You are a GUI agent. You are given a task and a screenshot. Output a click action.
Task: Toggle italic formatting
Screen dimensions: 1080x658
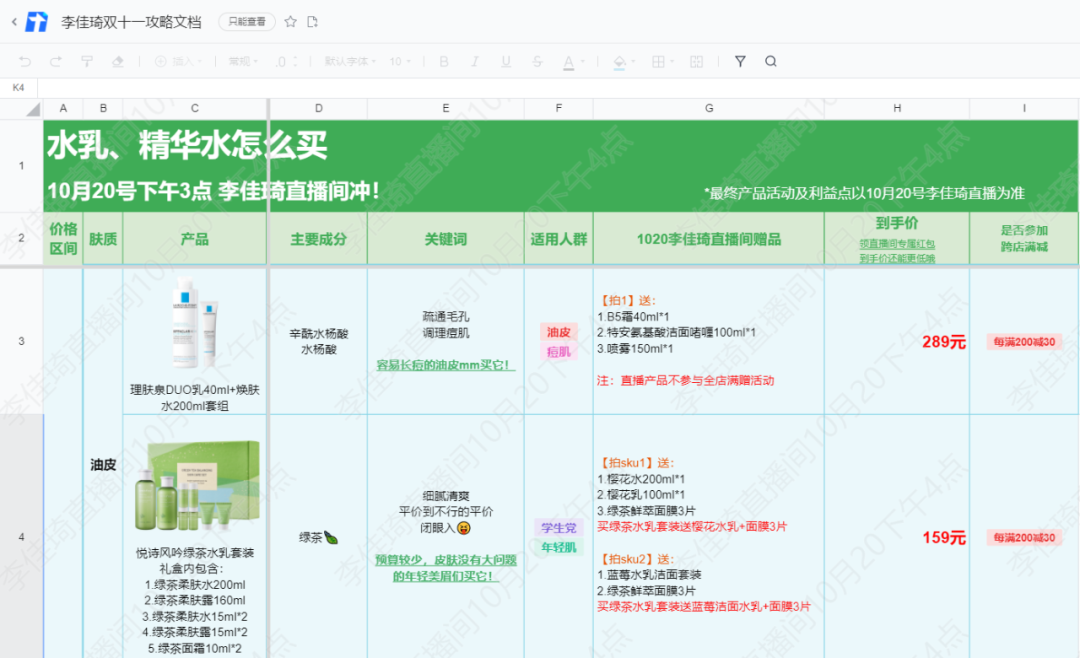pos(475,62)
